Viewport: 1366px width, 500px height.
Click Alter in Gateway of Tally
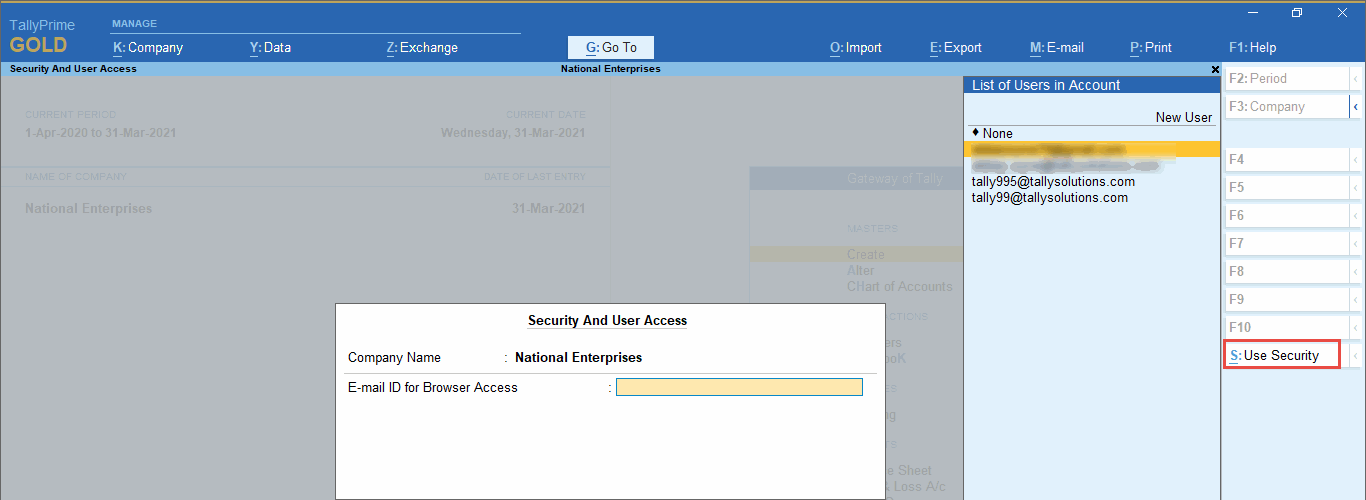pyautogui.click(x=861, y=270)
